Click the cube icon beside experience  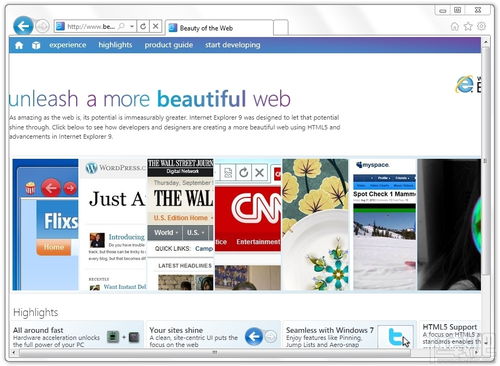36,45
